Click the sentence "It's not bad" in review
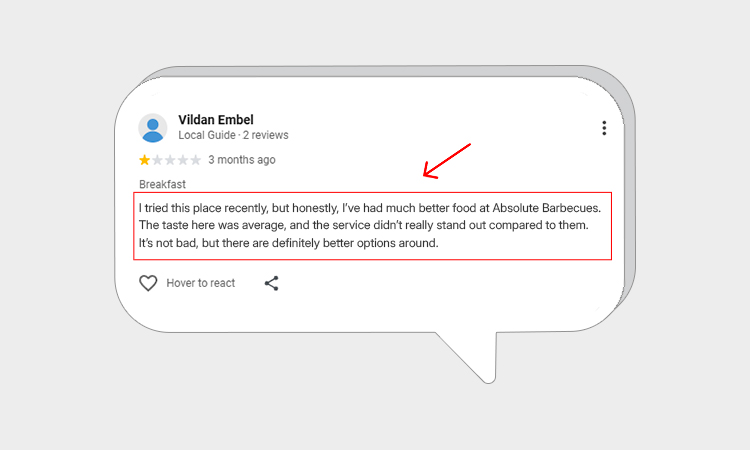 pyautogui.click(x=288, y=243)
